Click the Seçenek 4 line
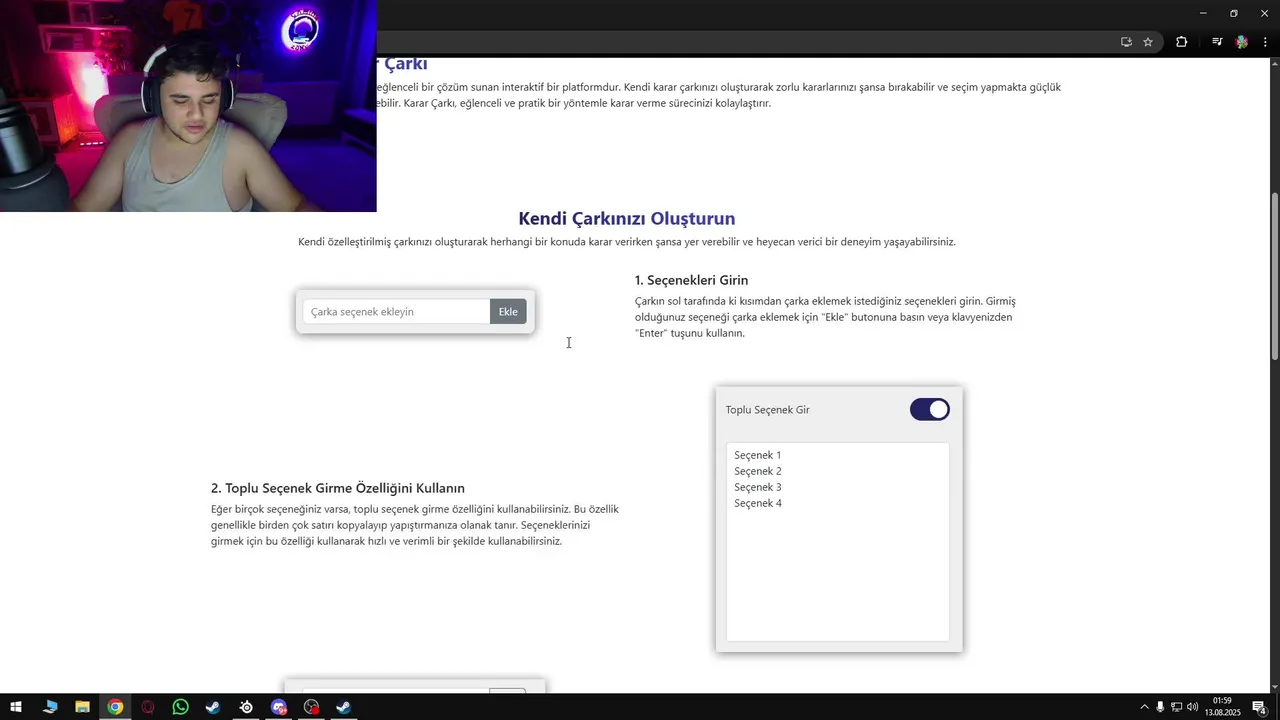Image resolution: width=1280 pixels, height=720 pixels. pos(758,503)
